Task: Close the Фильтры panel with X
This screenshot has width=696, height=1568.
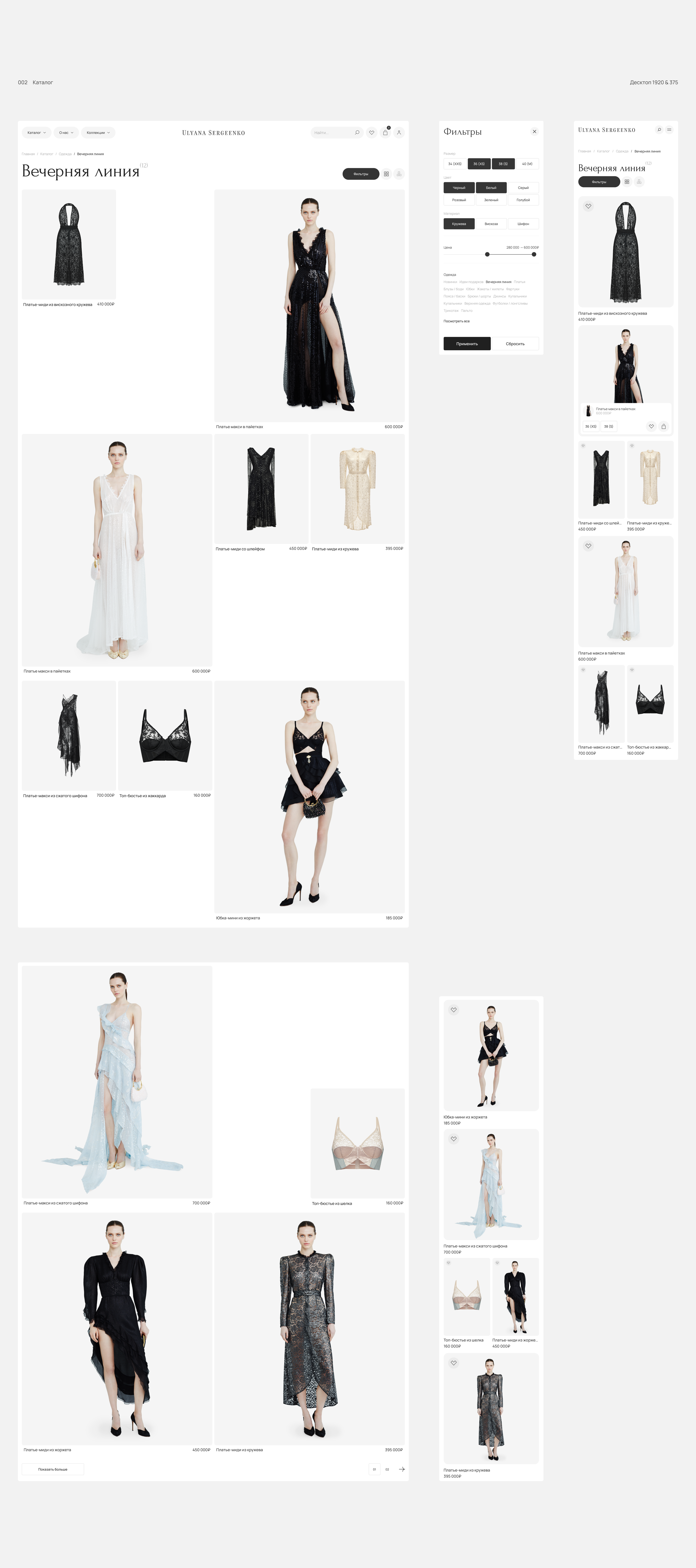Action: click(x=534, y=132)
